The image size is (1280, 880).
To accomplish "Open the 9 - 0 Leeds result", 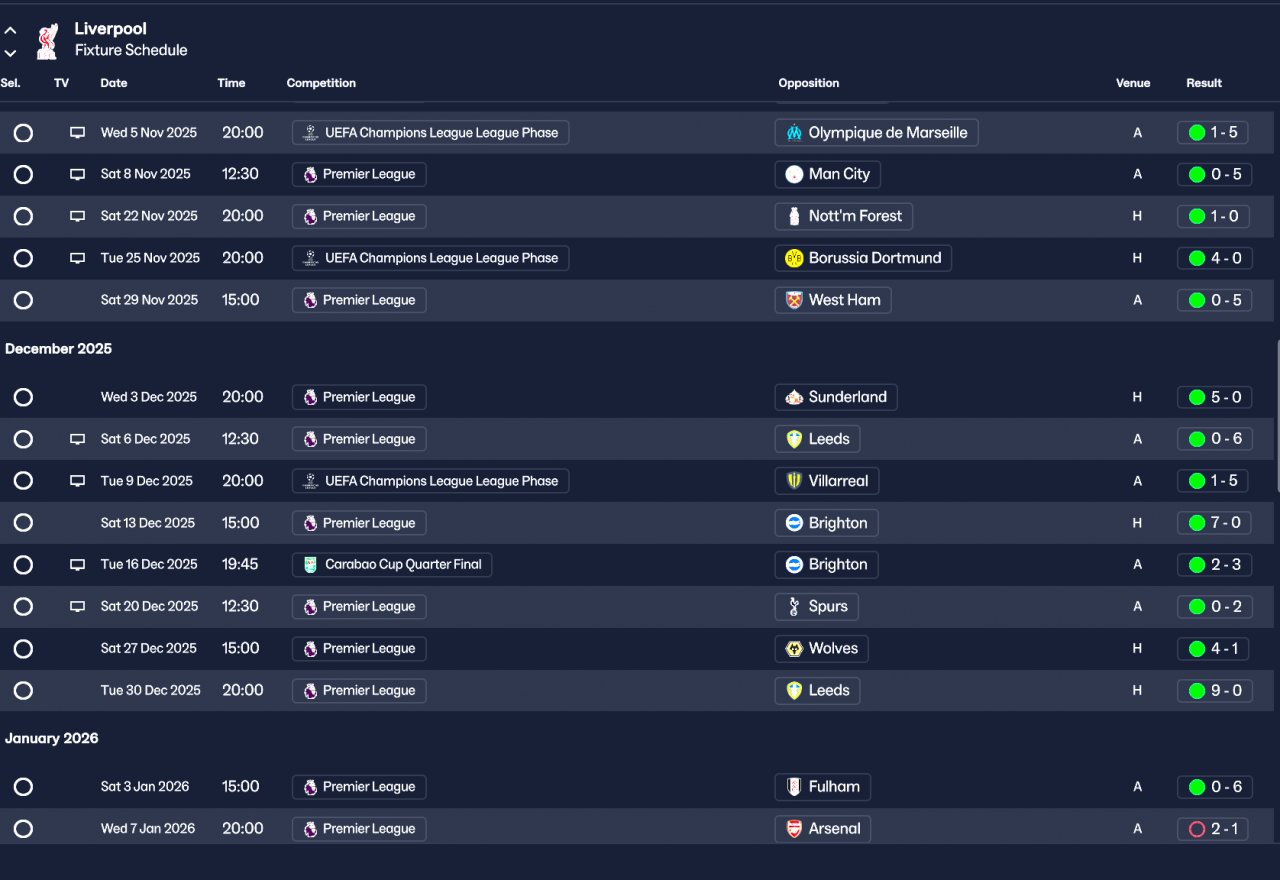I will click(1214, 691).
